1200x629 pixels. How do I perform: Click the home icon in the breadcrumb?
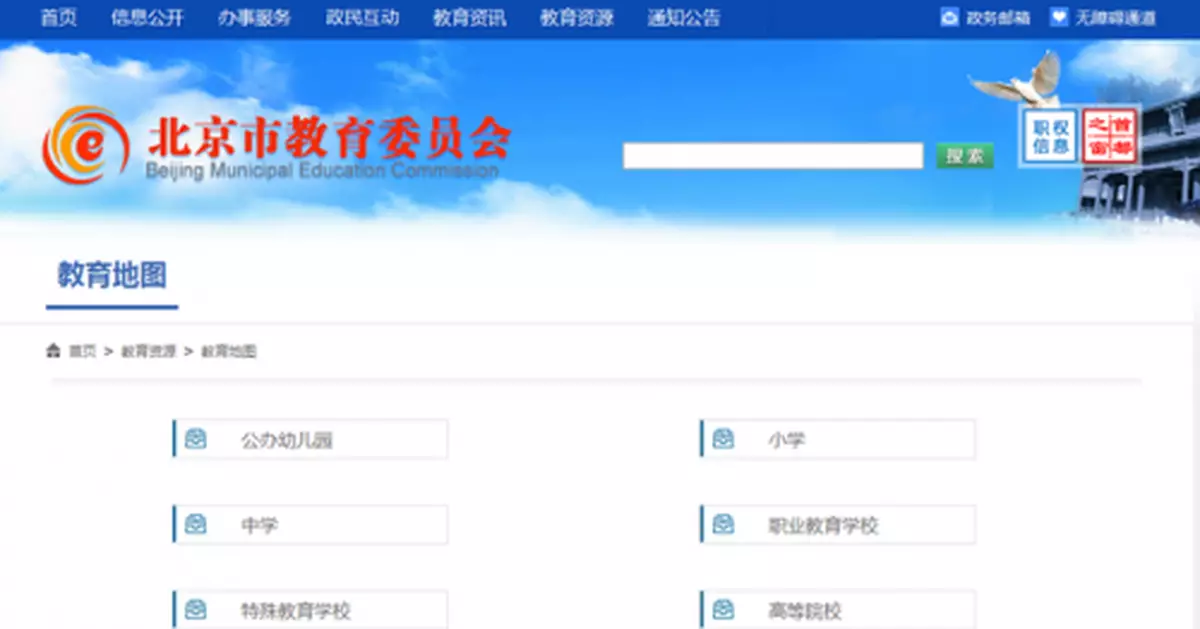[52, 350]
